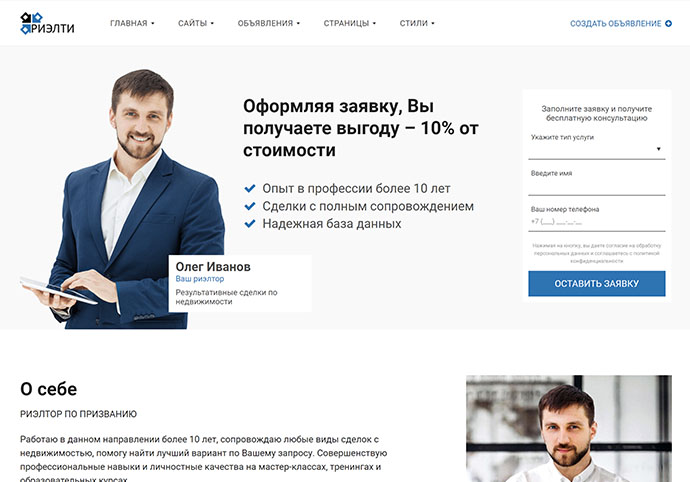Image resolution: width=690 pixels, height=482 pixels.
Task: Click the Создать объявление link
Action: point(615,23)
